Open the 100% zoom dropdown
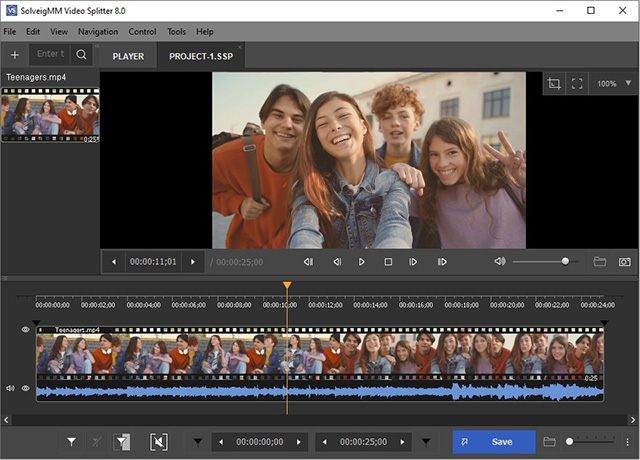Screen dimensions: 640x460 click(x=614, y=84)
